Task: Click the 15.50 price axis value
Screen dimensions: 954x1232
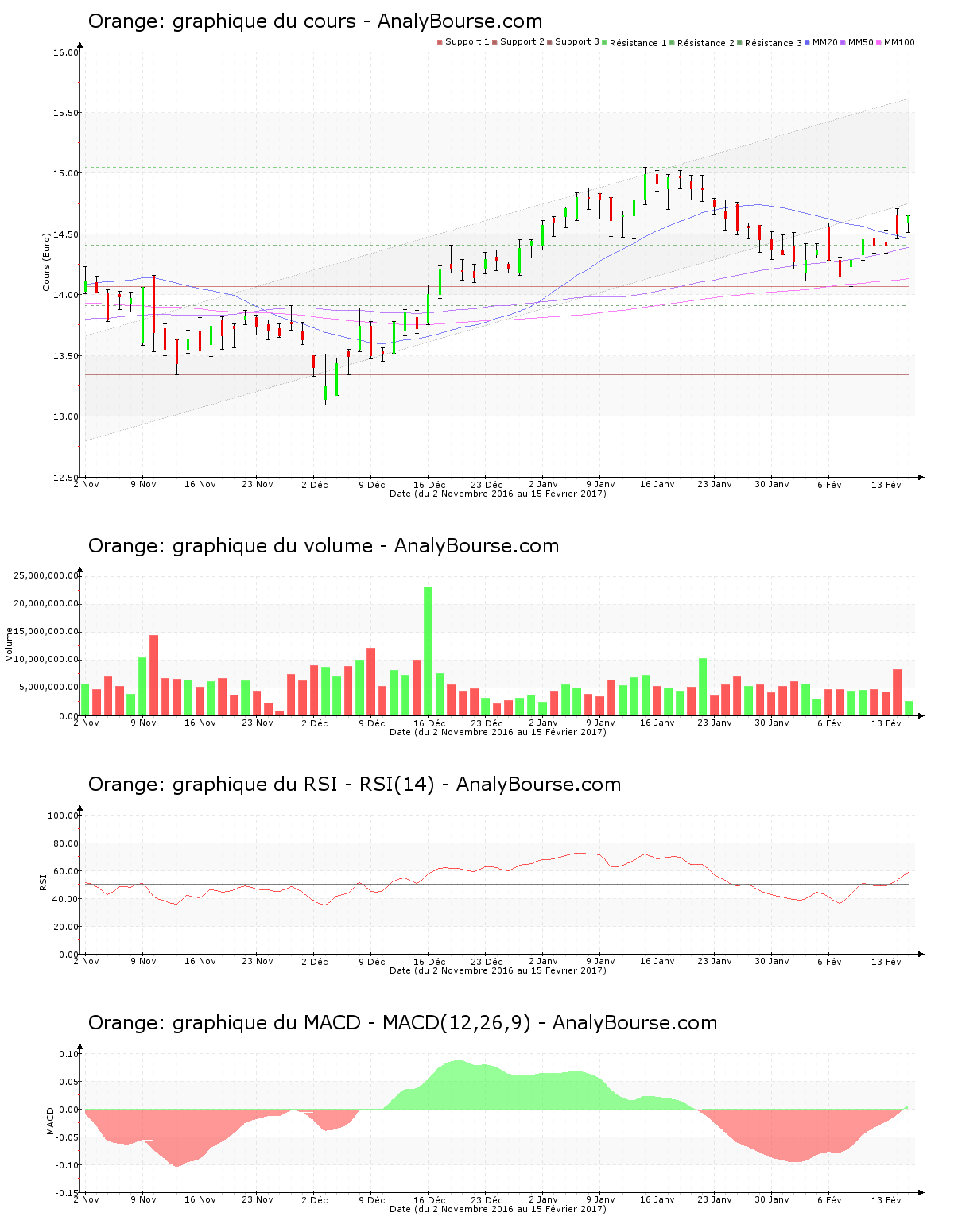Action: point(66,113)
